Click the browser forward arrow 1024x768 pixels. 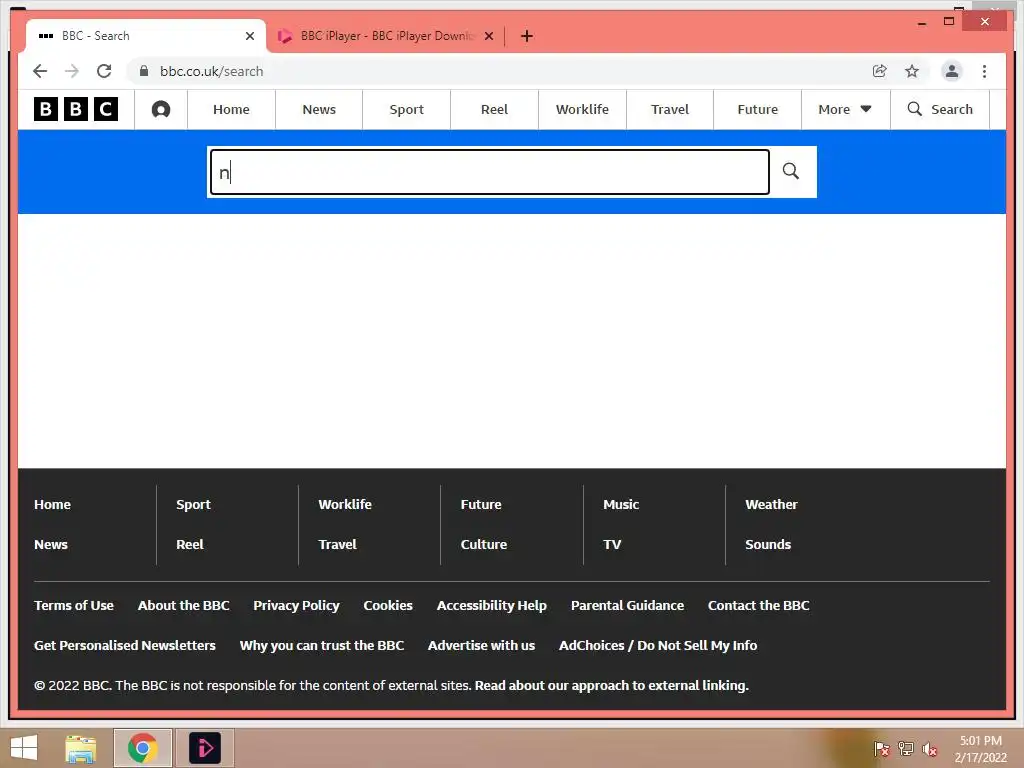(72, 71)
